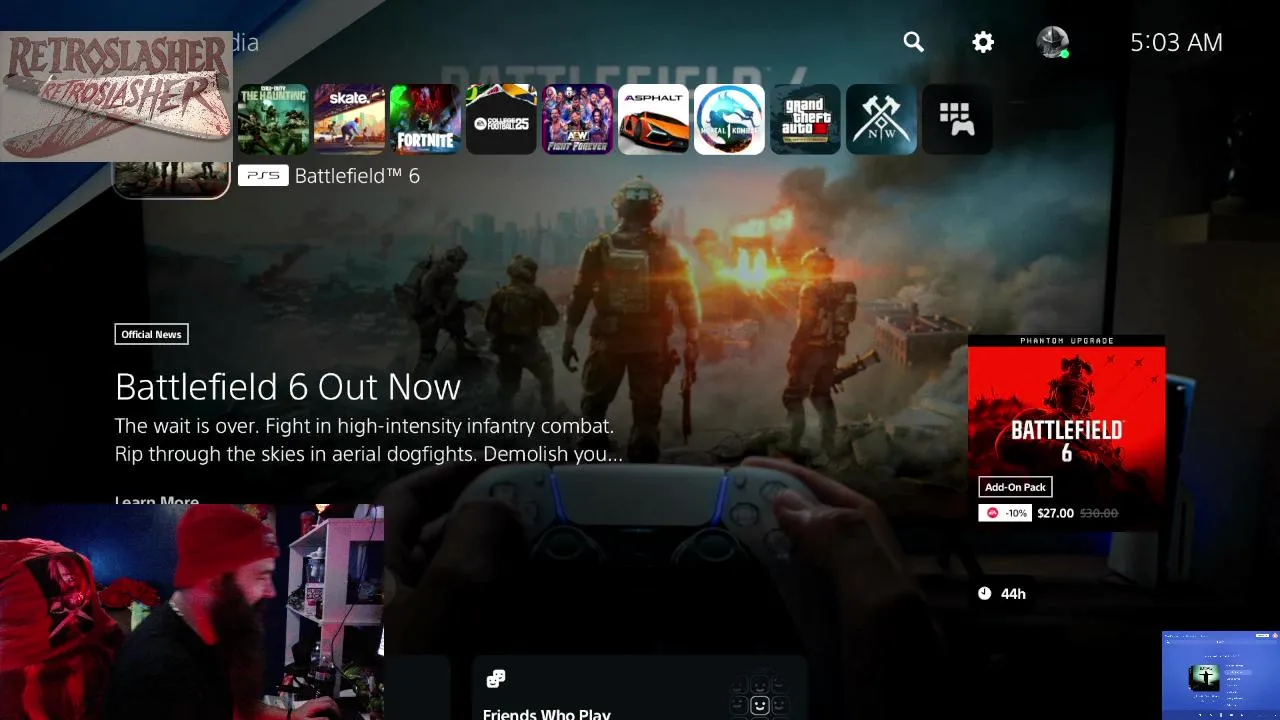The width and height of the screenshot is (1280, 720).
Task: Open the user profile avatar
Action: 1052,42
